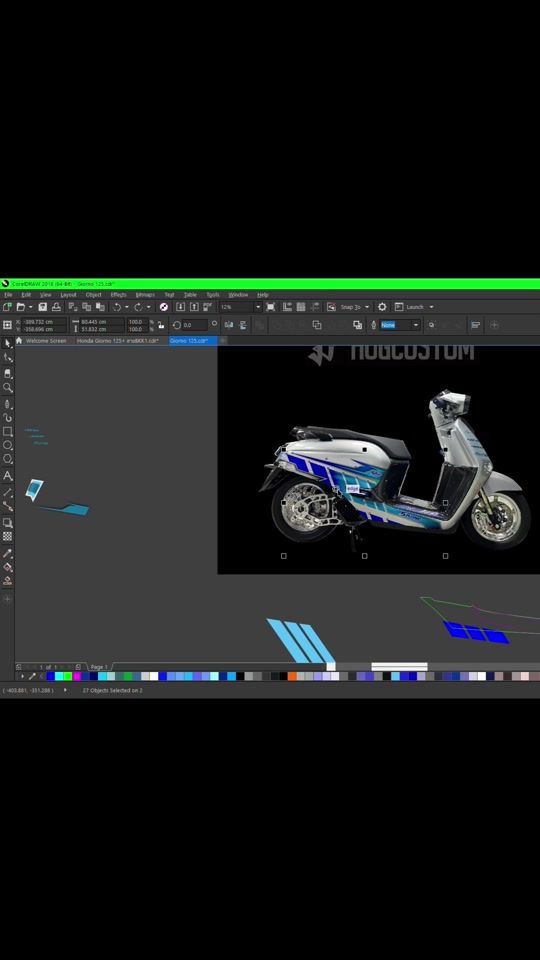Toggle Mirror vertically button

pos(243,325)
